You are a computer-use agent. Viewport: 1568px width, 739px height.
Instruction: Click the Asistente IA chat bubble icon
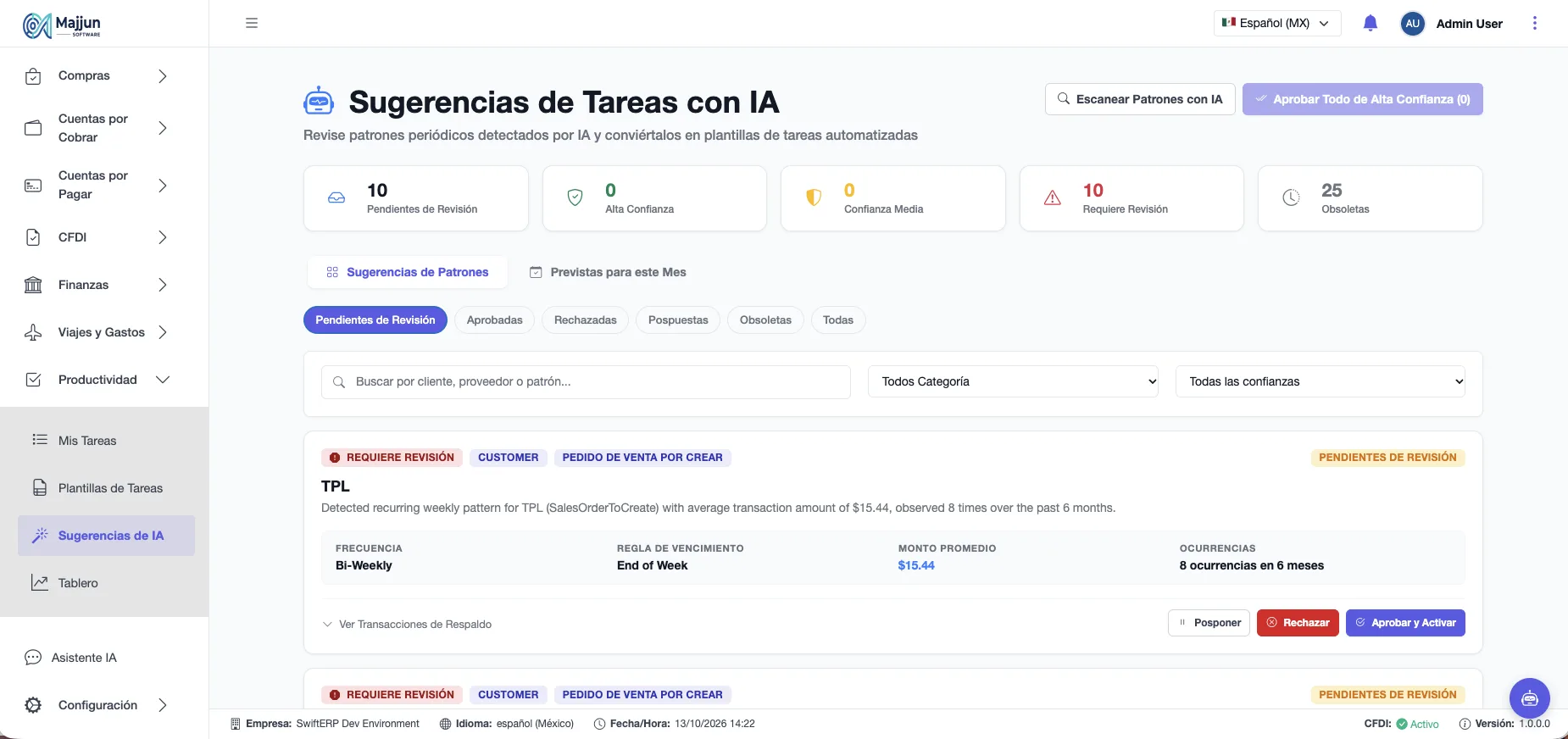coord(33,658)
